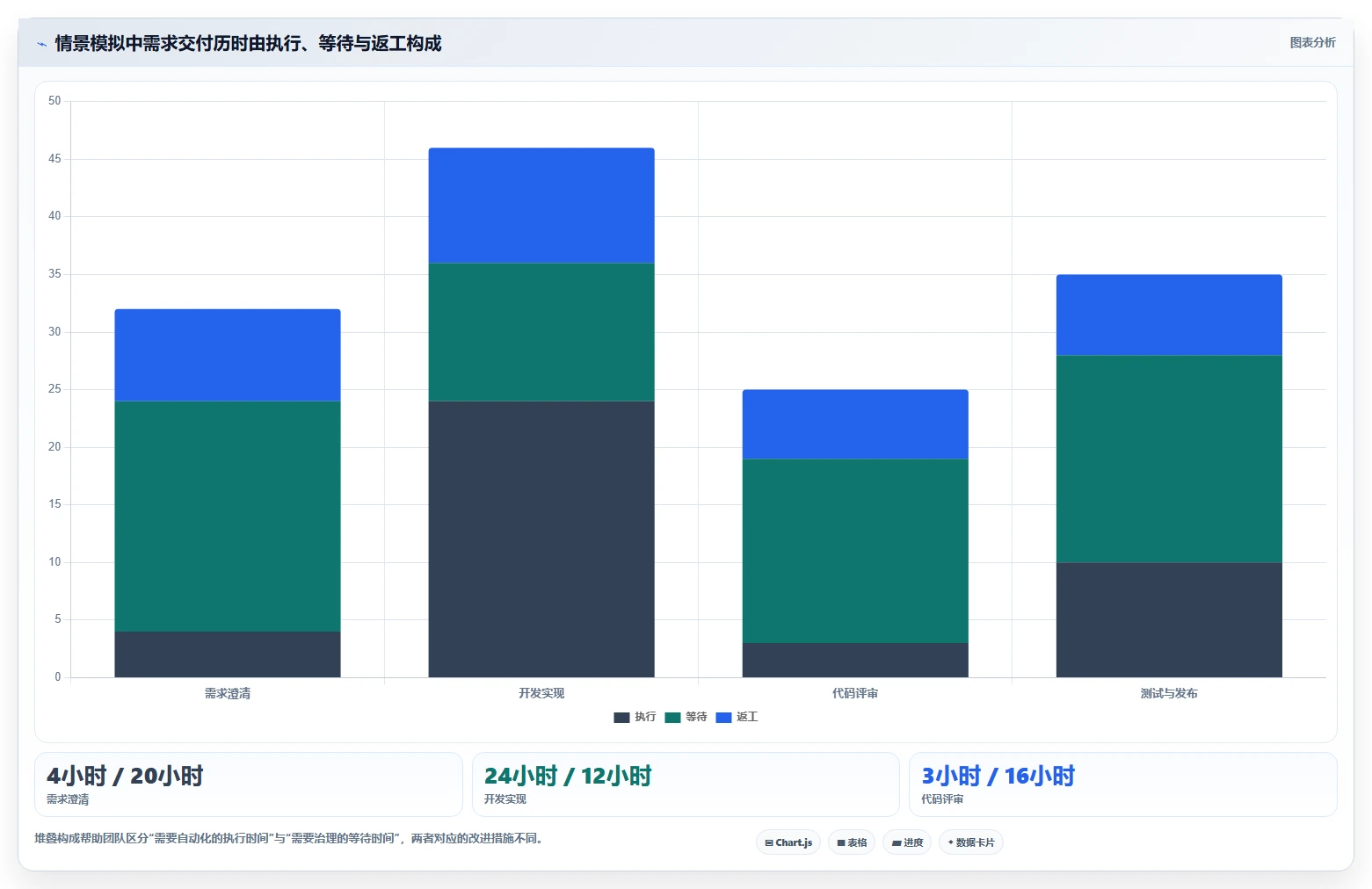Click the 3小时 / 16小时 value text

pos(998,776)
